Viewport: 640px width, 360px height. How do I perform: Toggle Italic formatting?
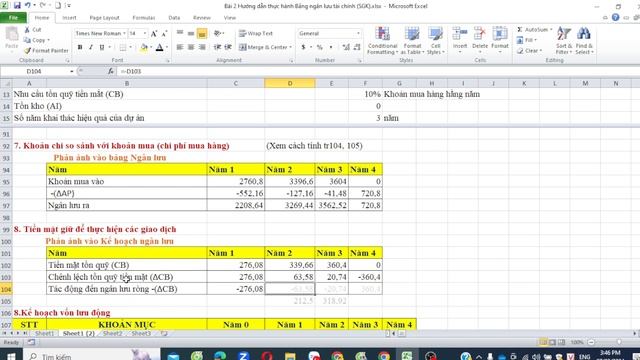[x=91, y=47]
